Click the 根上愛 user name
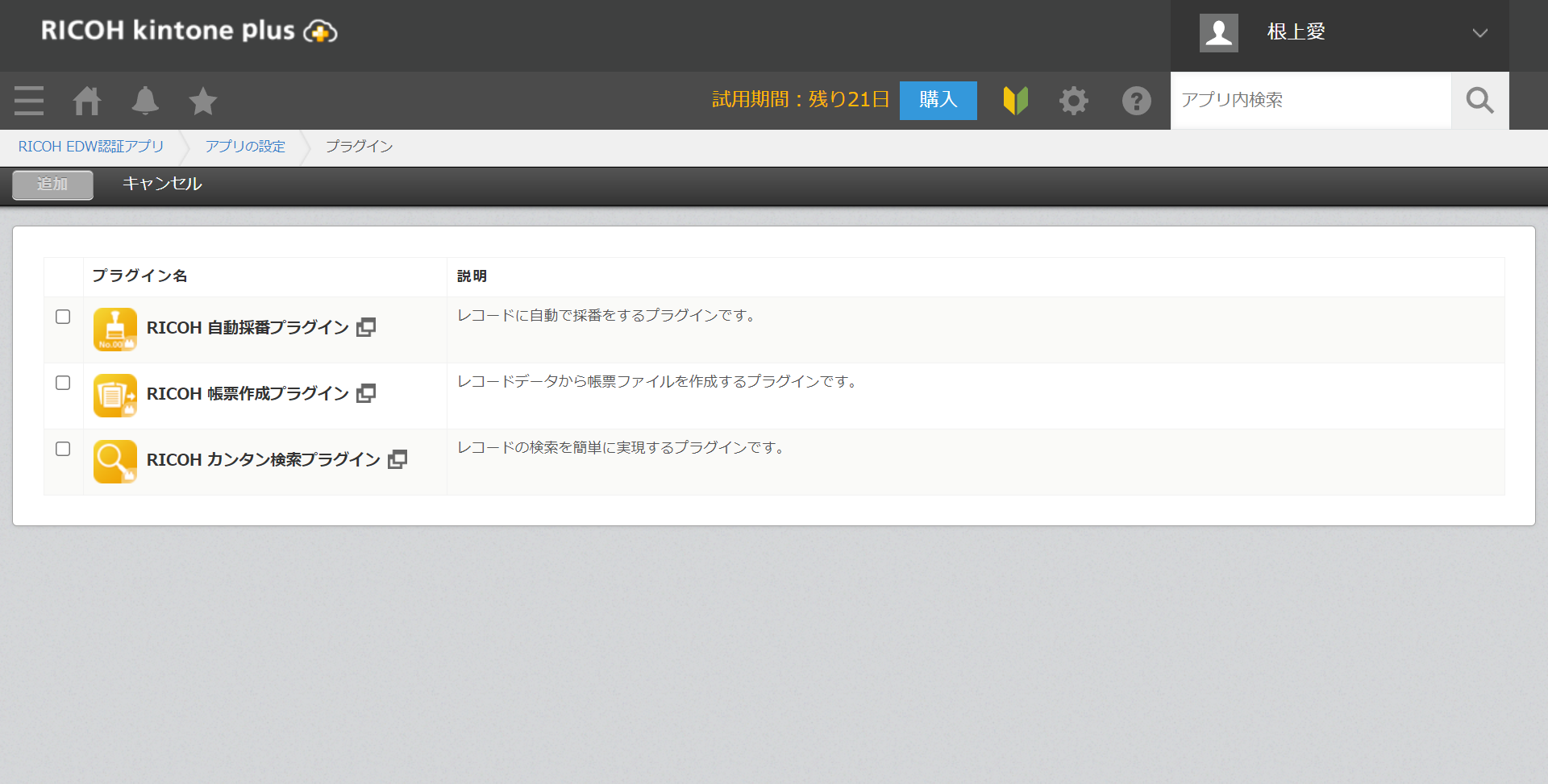The image size is (1548, 784). click(1296, 32)
